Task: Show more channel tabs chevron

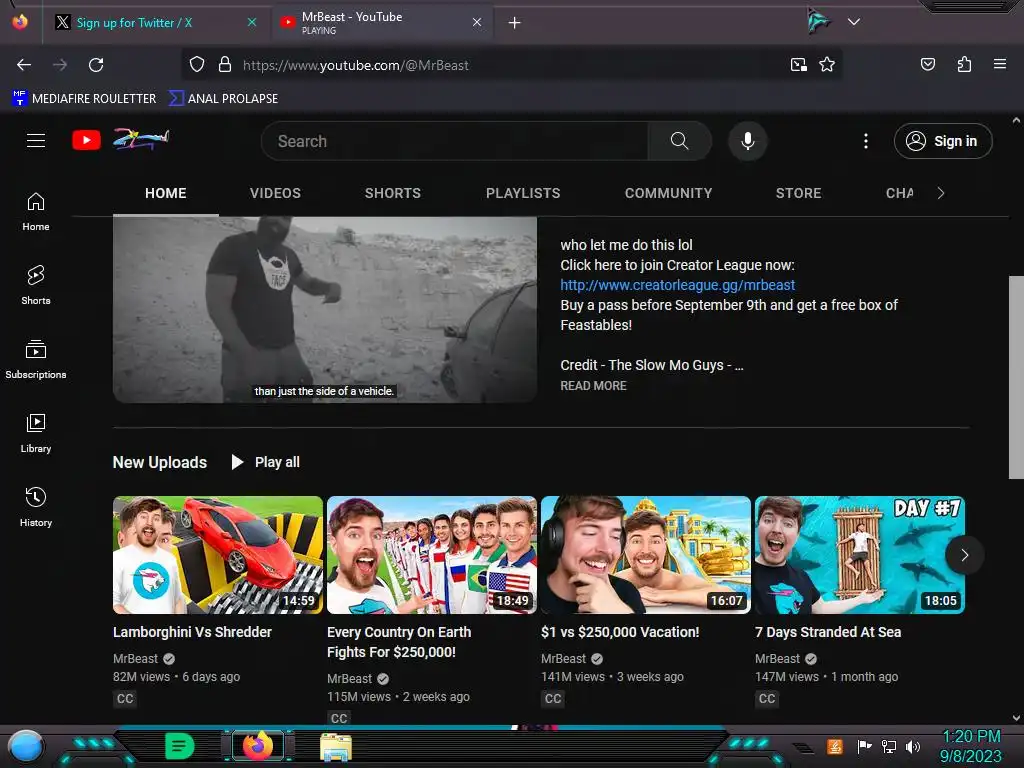Action: pyautogui.click(x=940, y=193)
